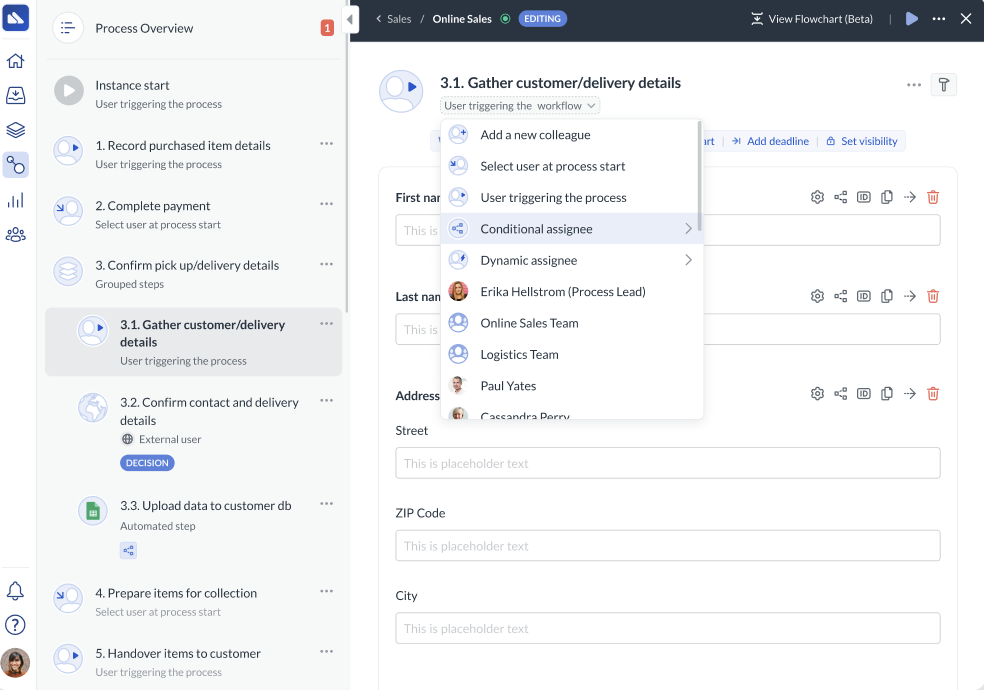Open settings gear for Address field

(x=817, y=393)
